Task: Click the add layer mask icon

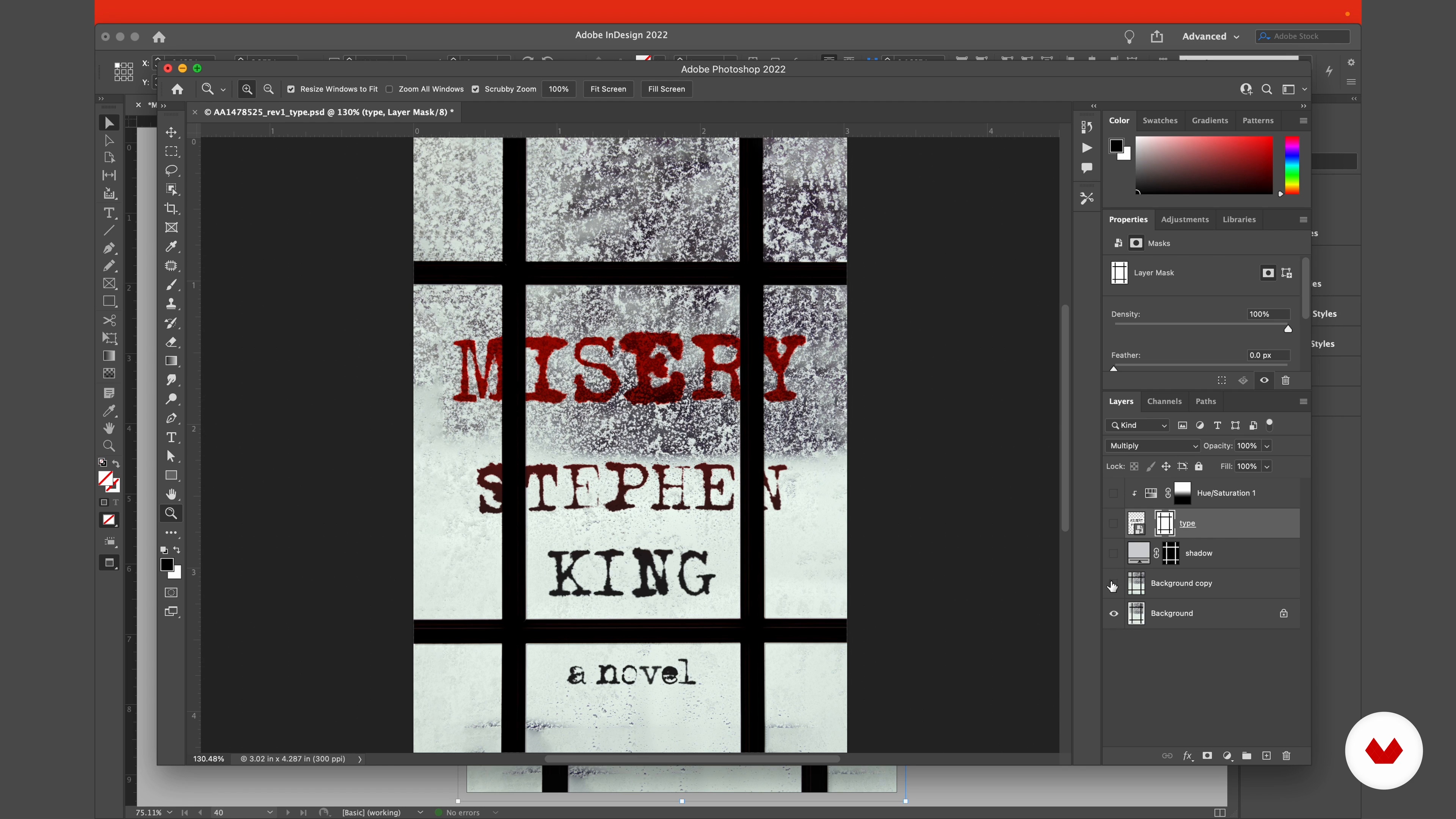Action: click(x=1207, y=756)
